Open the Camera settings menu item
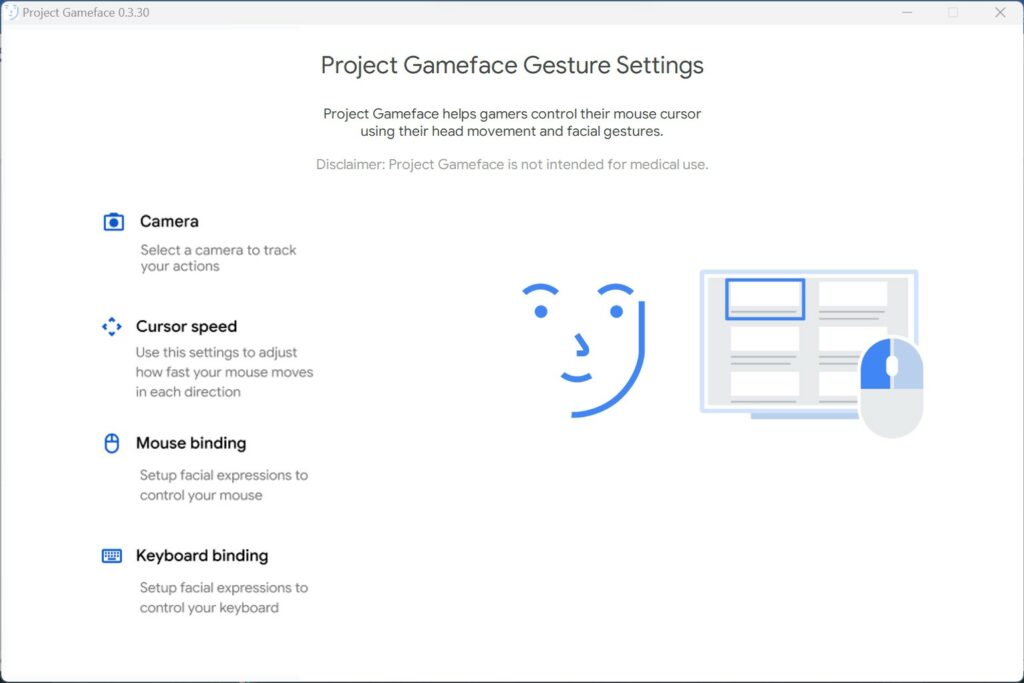The image size is (1024, 683). pos(169,221)
